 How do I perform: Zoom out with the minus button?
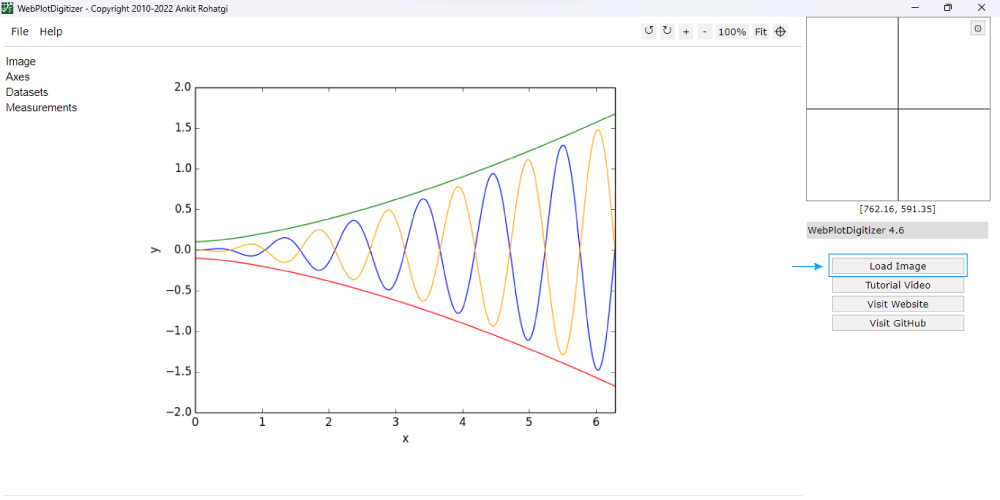click(x=705, y=32)
